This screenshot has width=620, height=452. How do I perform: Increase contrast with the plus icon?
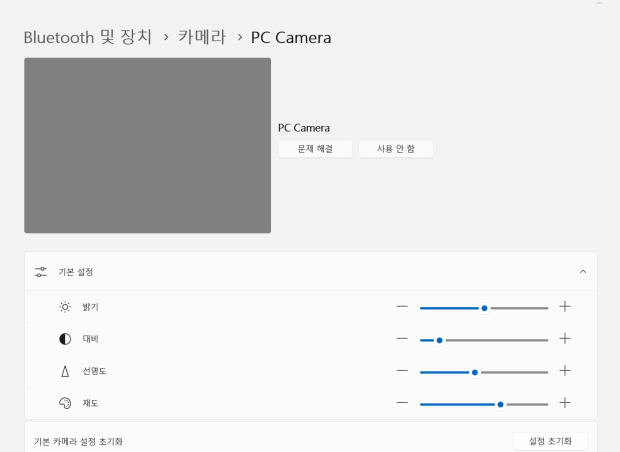click(x=565, y=339)
